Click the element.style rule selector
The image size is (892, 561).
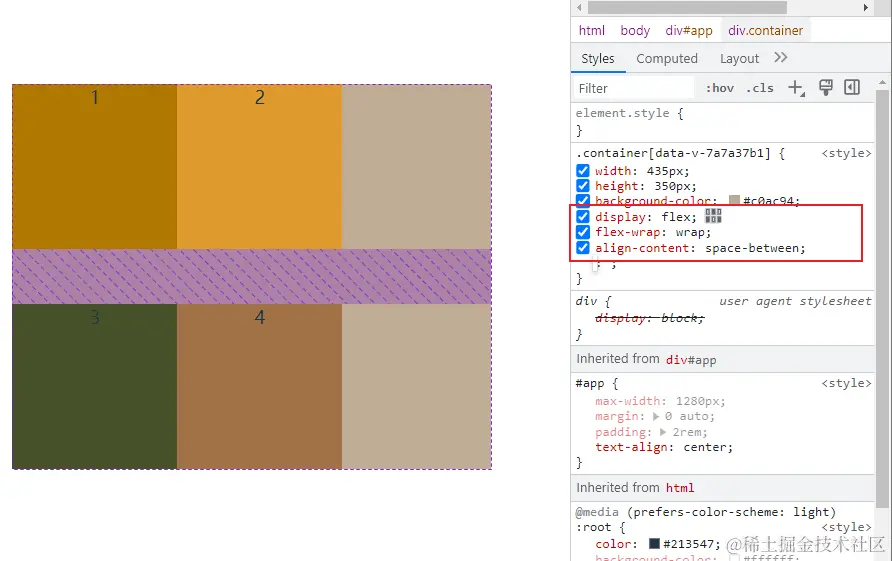click(x=623, y=113)
